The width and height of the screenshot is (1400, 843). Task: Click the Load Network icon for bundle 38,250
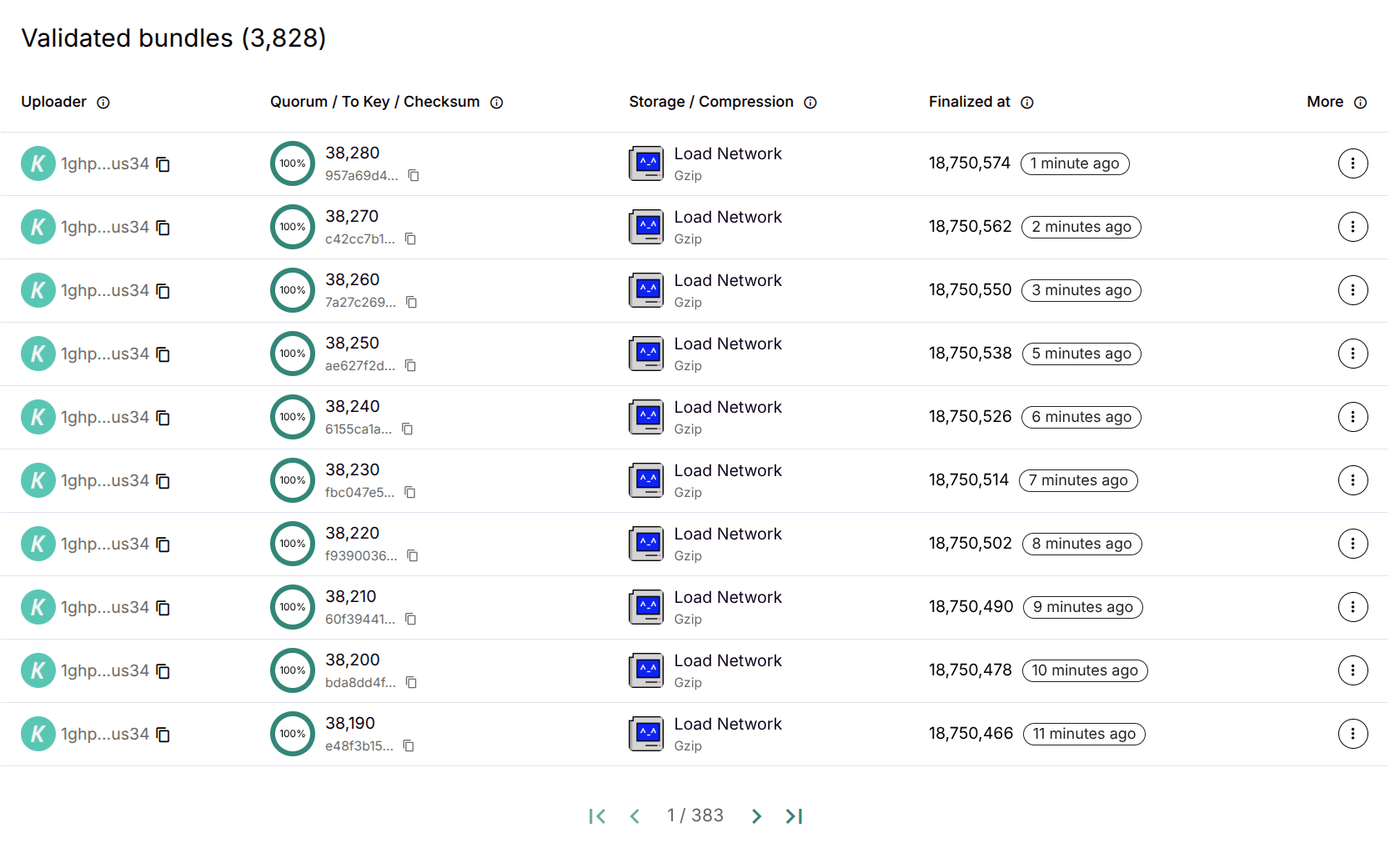click(x=646, y=354)
